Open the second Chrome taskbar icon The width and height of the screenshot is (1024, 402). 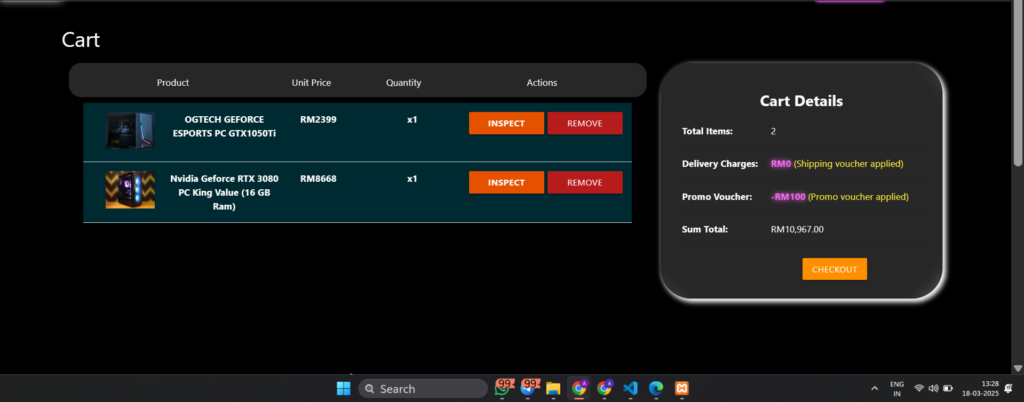(x=605, y=389)
